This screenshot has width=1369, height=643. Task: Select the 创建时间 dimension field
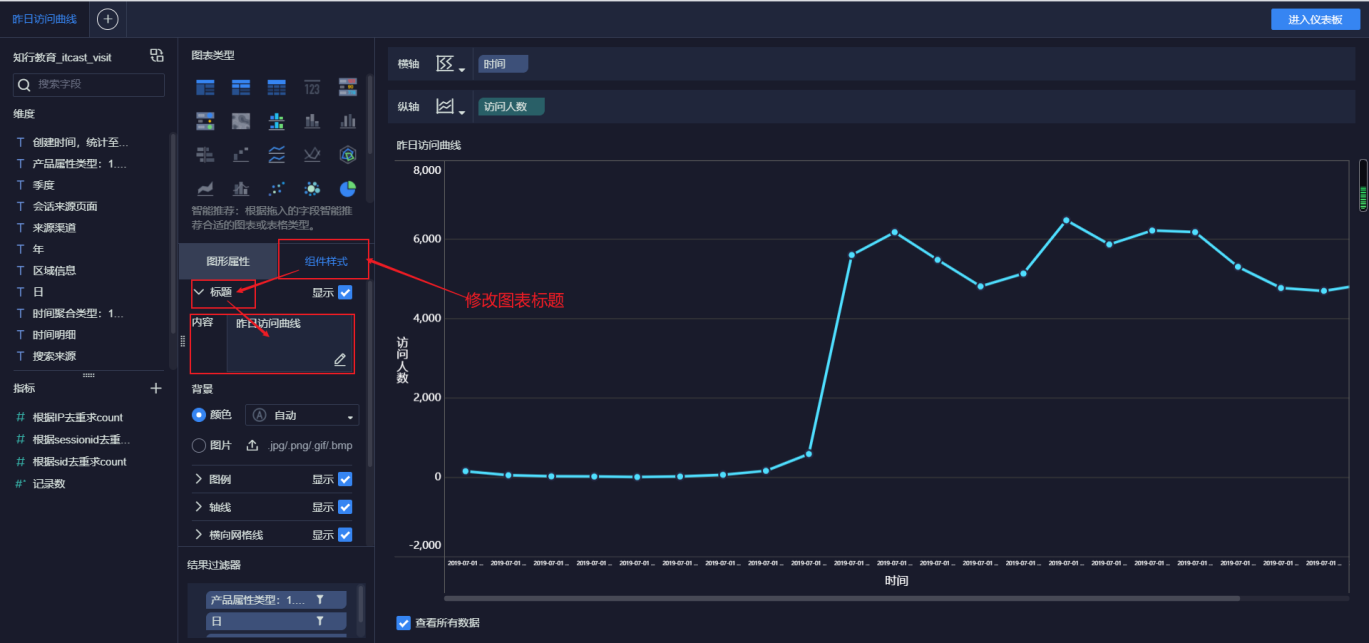click(x=81, y=143)
